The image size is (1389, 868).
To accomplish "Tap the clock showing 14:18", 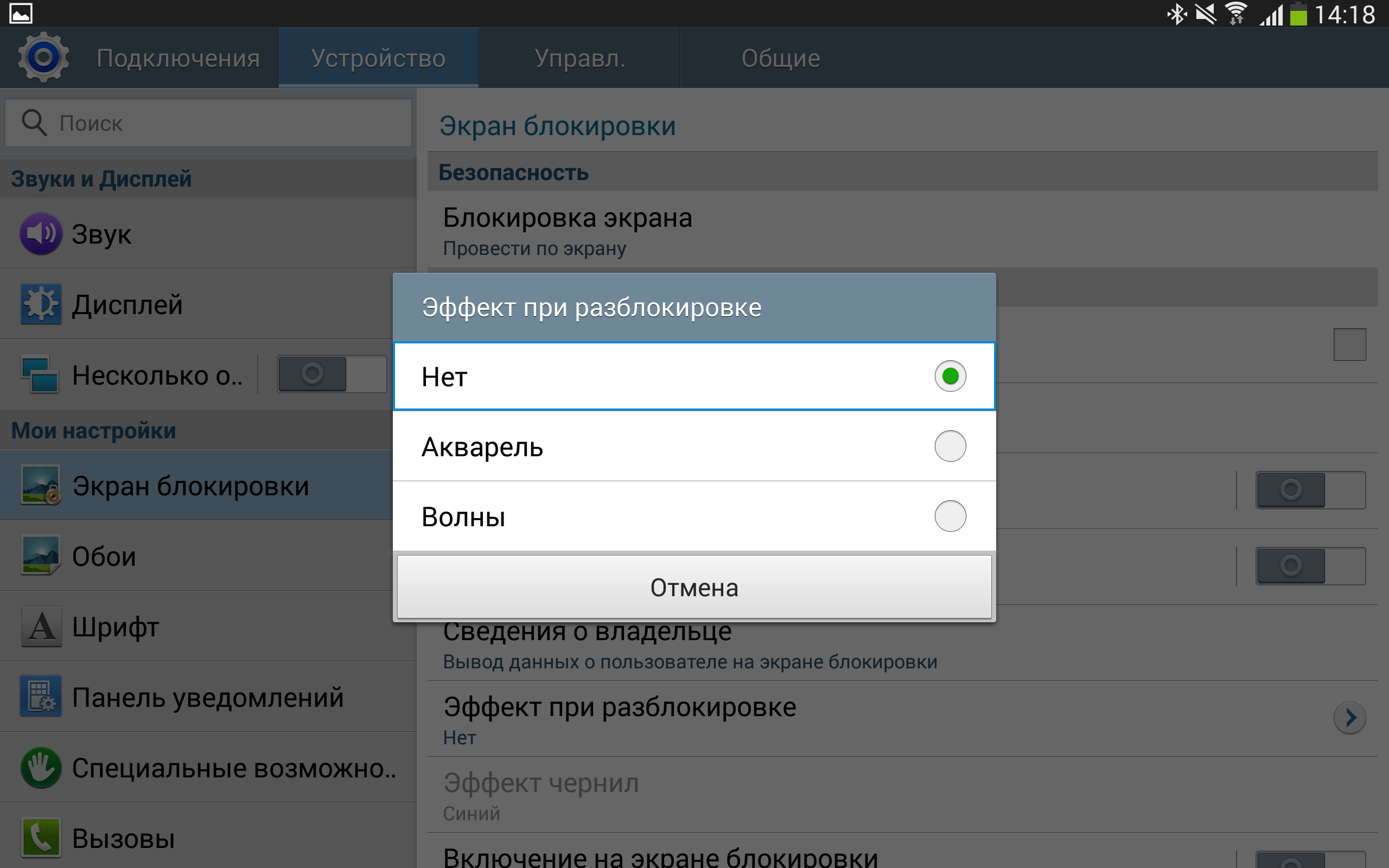I will [x=1345, y=14].
